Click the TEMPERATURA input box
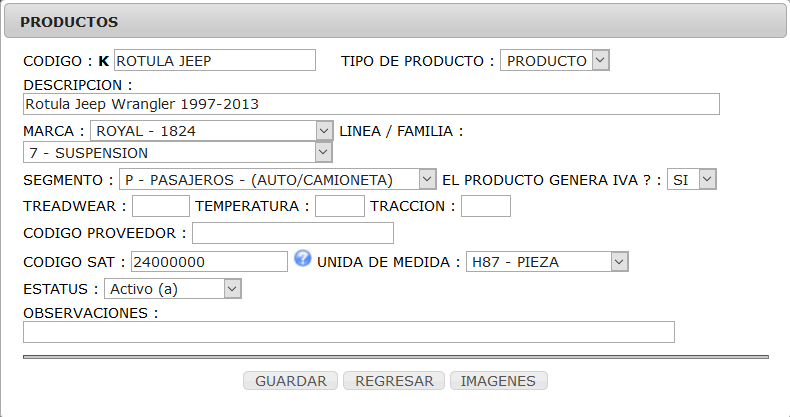 tap(340, 206)
